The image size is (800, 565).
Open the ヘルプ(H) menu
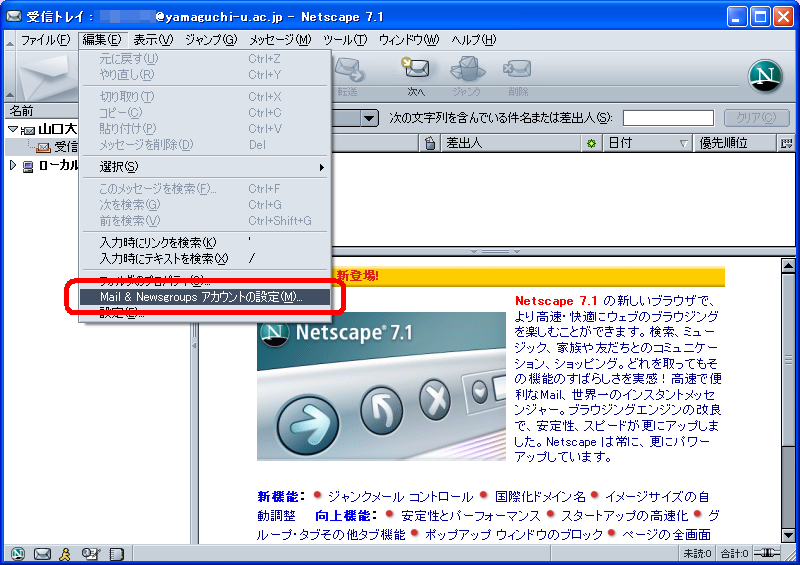pyautogui.click(x=473, y=39)
